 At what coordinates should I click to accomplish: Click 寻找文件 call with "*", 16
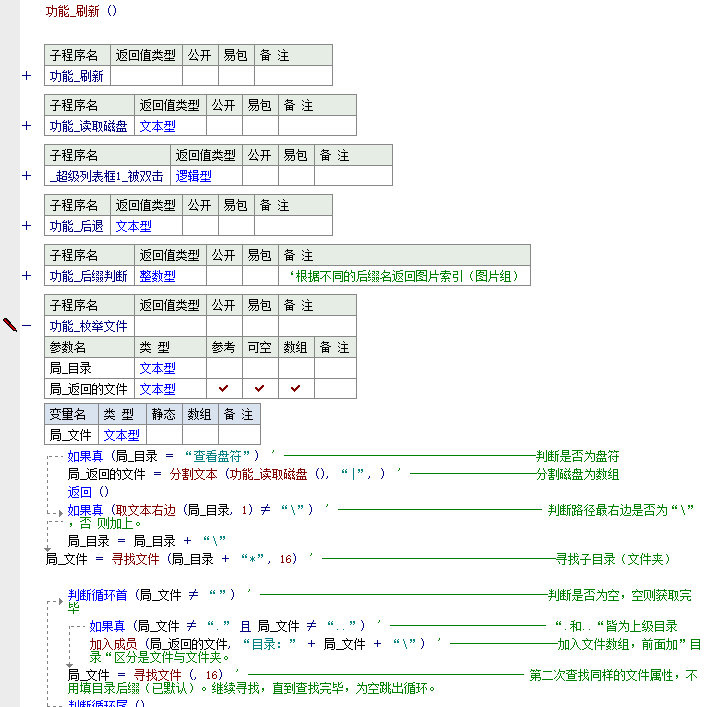click(x=204, y=559)
